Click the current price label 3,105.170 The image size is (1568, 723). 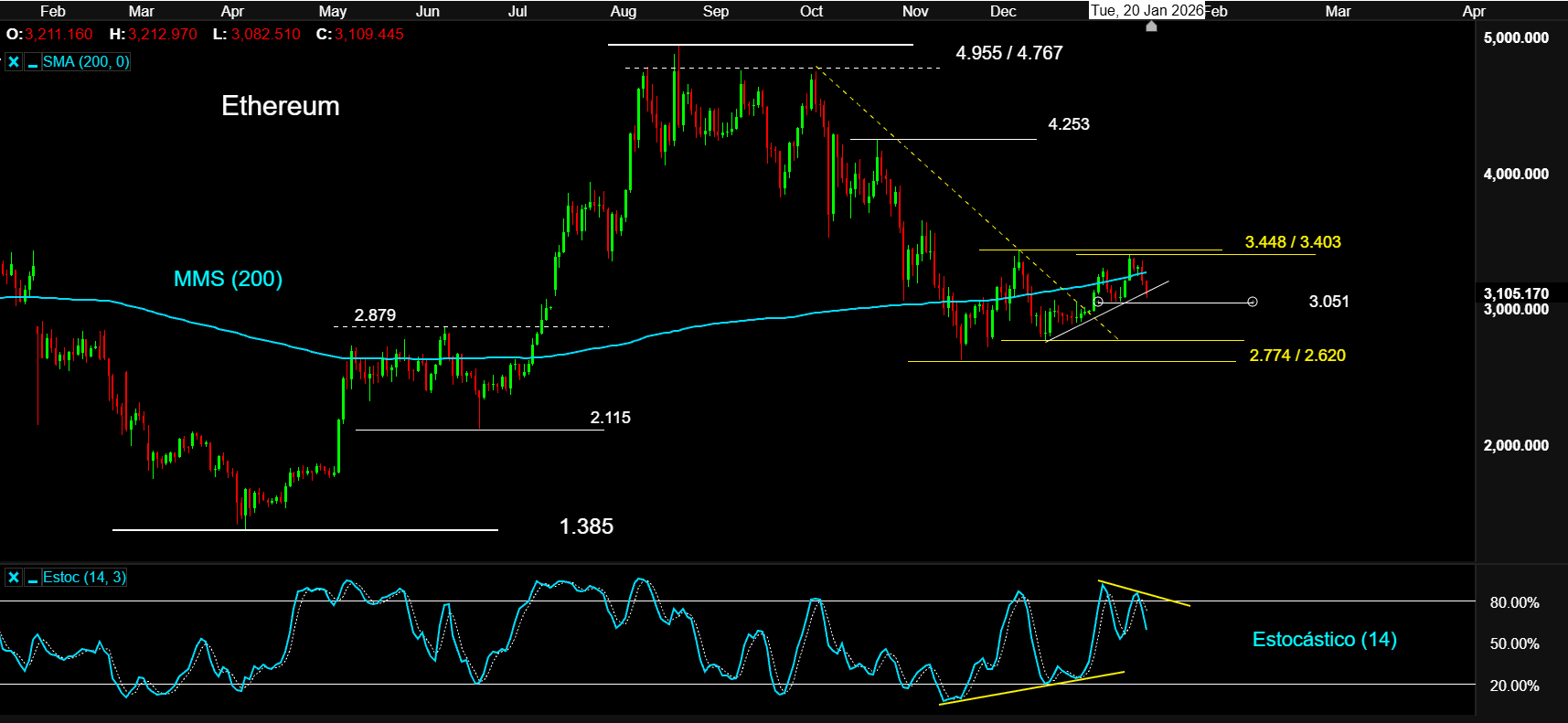[1515, 293]
